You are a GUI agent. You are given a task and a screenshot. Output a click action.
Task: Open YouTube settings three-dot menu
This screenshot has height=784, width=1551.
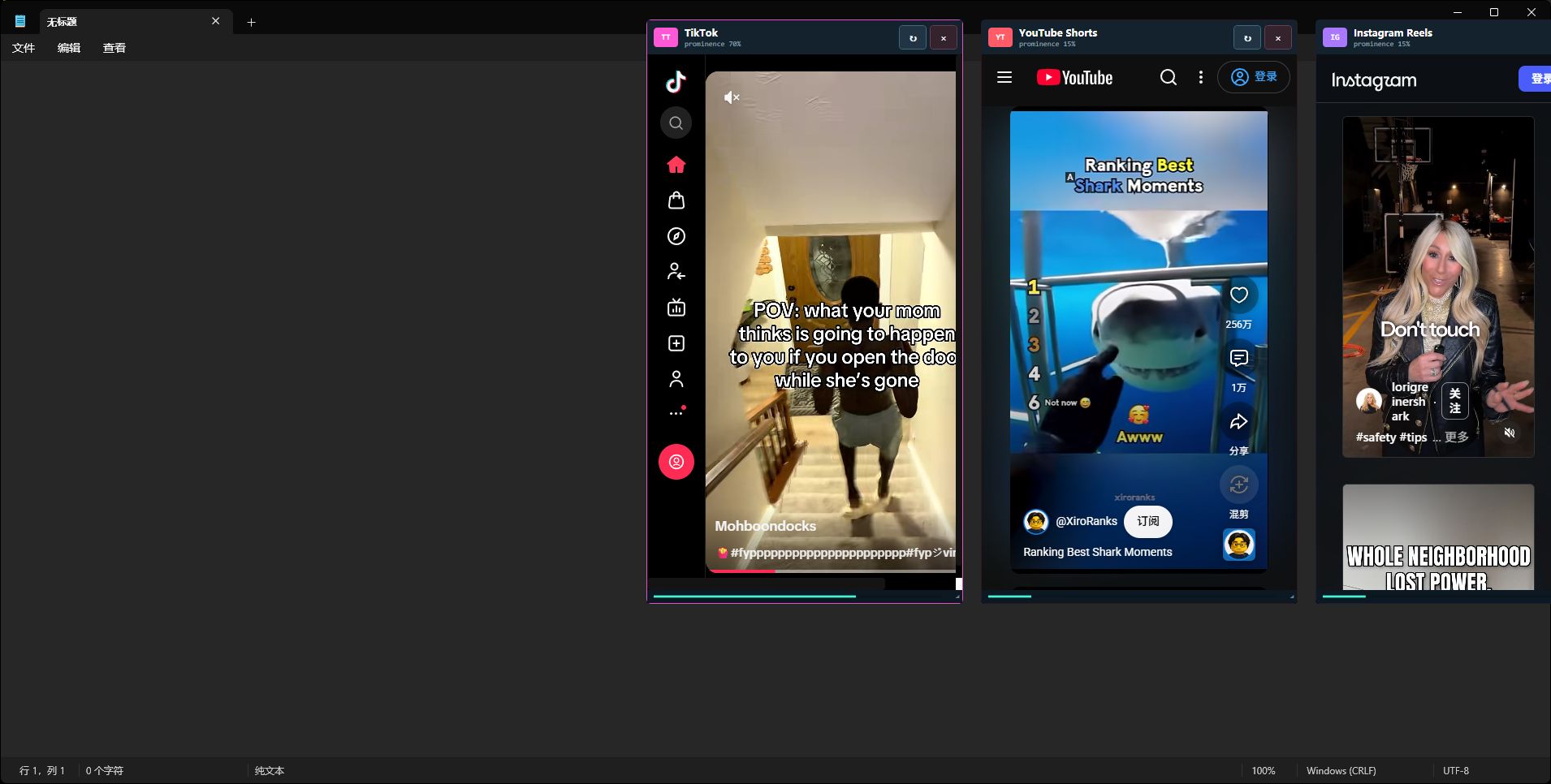[1201, 77]
